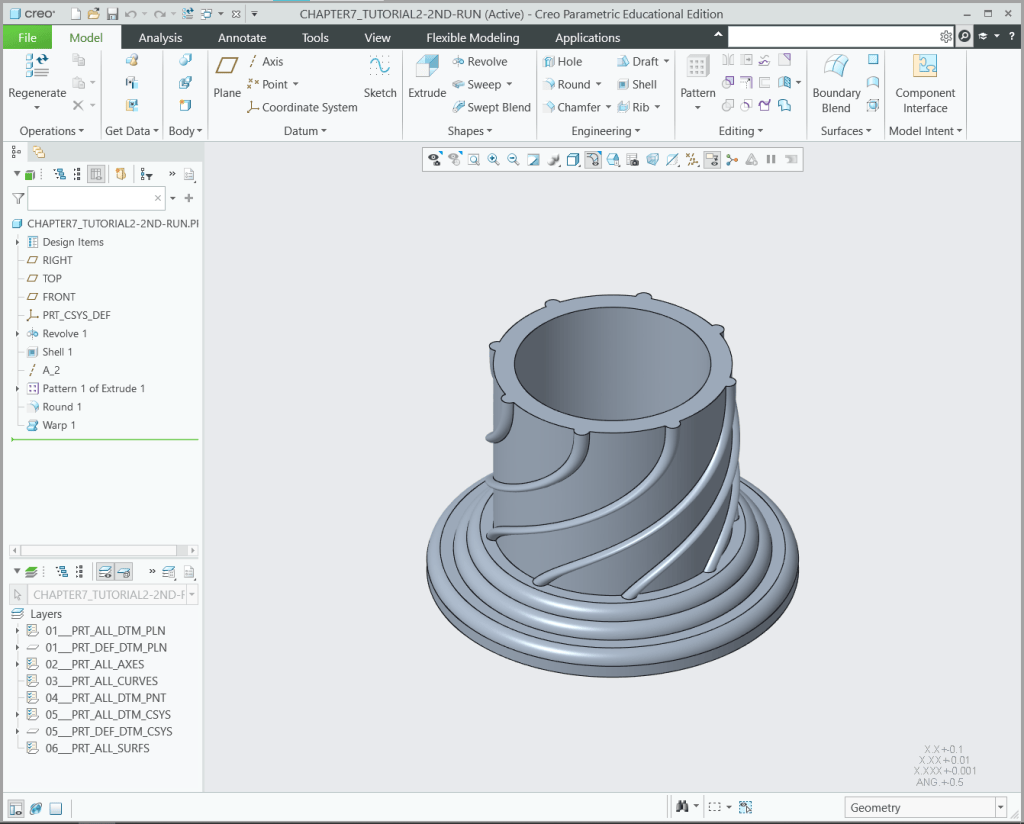Start the Sketch tool
The image size is (1024, 824).
click(x=380, y=76)
